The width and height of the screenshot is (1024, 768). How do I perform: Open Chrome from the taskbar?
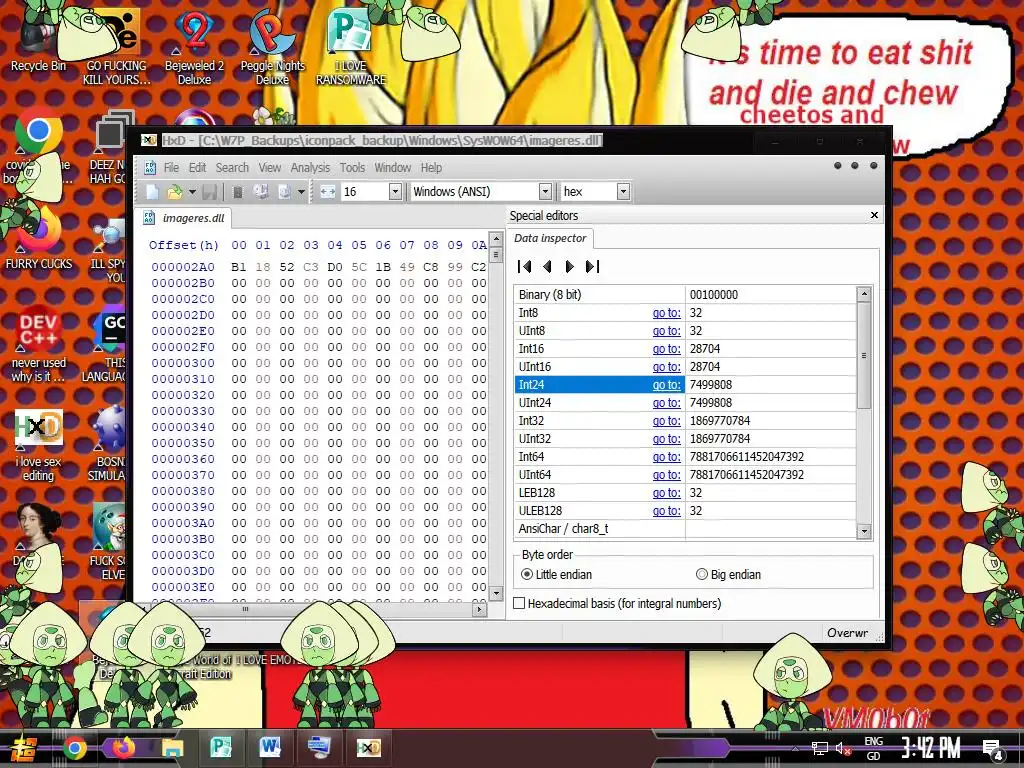click(x=75, y=748)
